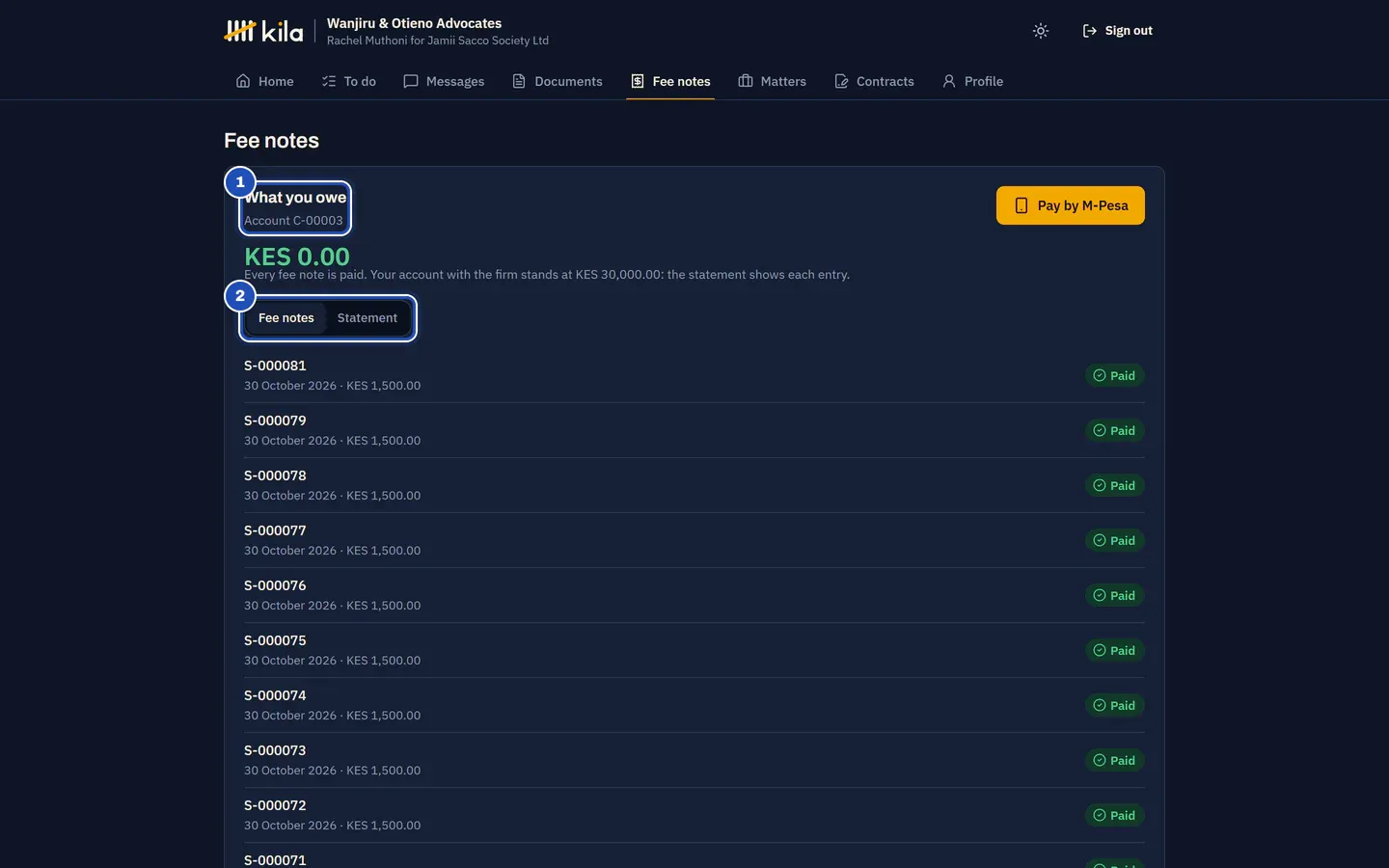This screenshot has height=868, width=1389.
Task: Open the Home nav label
Action: point(276,81)
